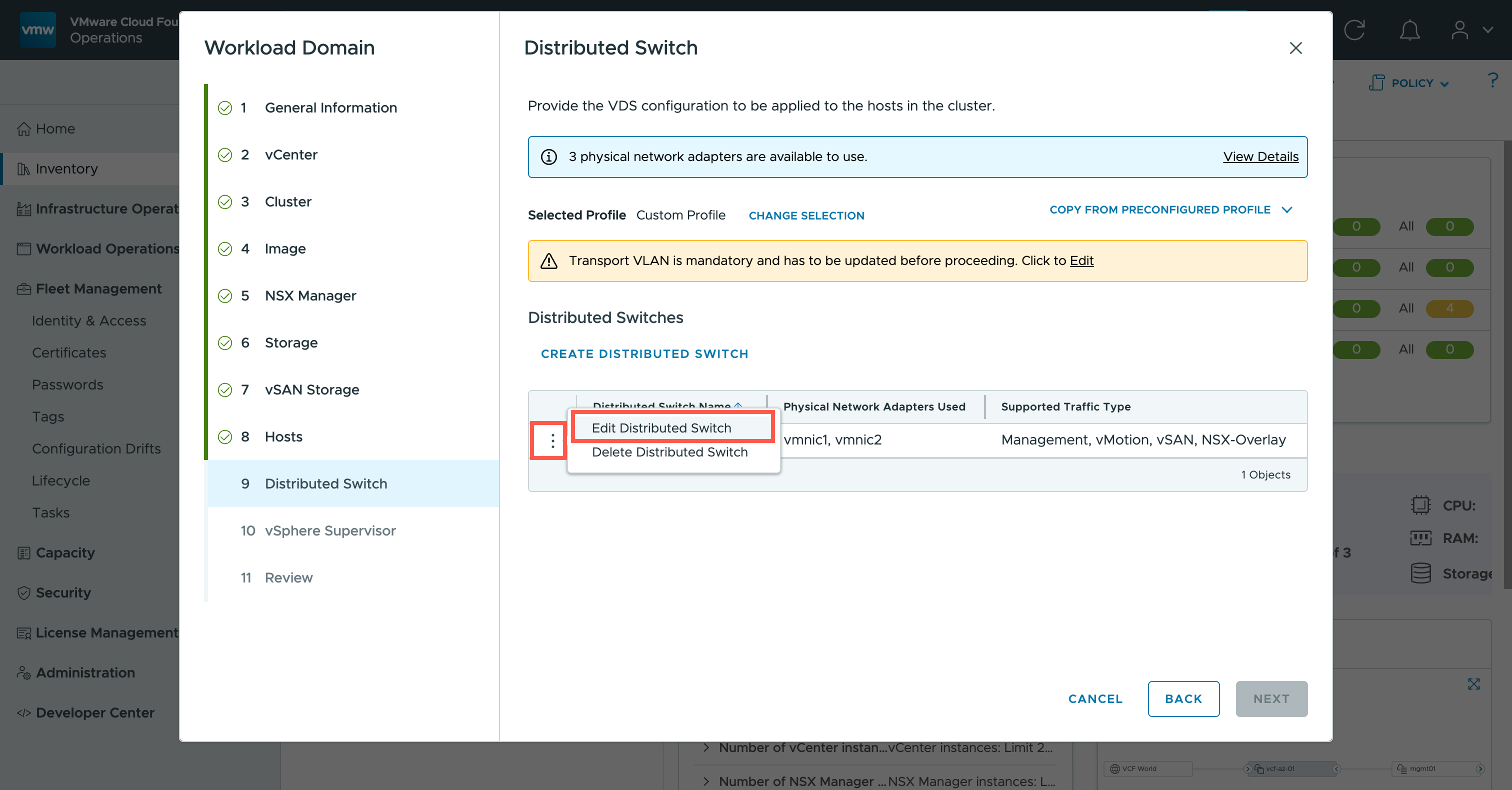Expand Number of vCenter instances row
Screen dimensions: 1512x790
point(706,747)
